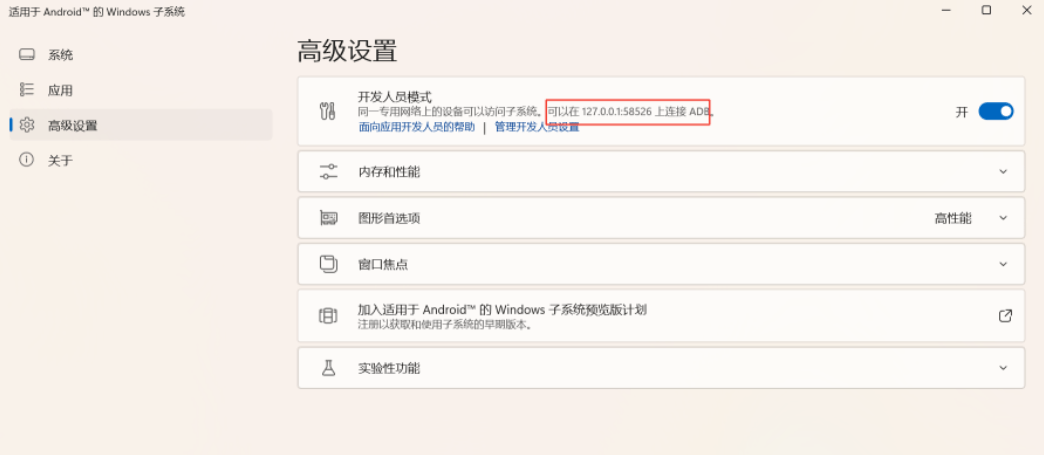Screen dimensions: 1044x455
Task: Expand the 实验性功能 section chevron
Action: pos(1004,368)
